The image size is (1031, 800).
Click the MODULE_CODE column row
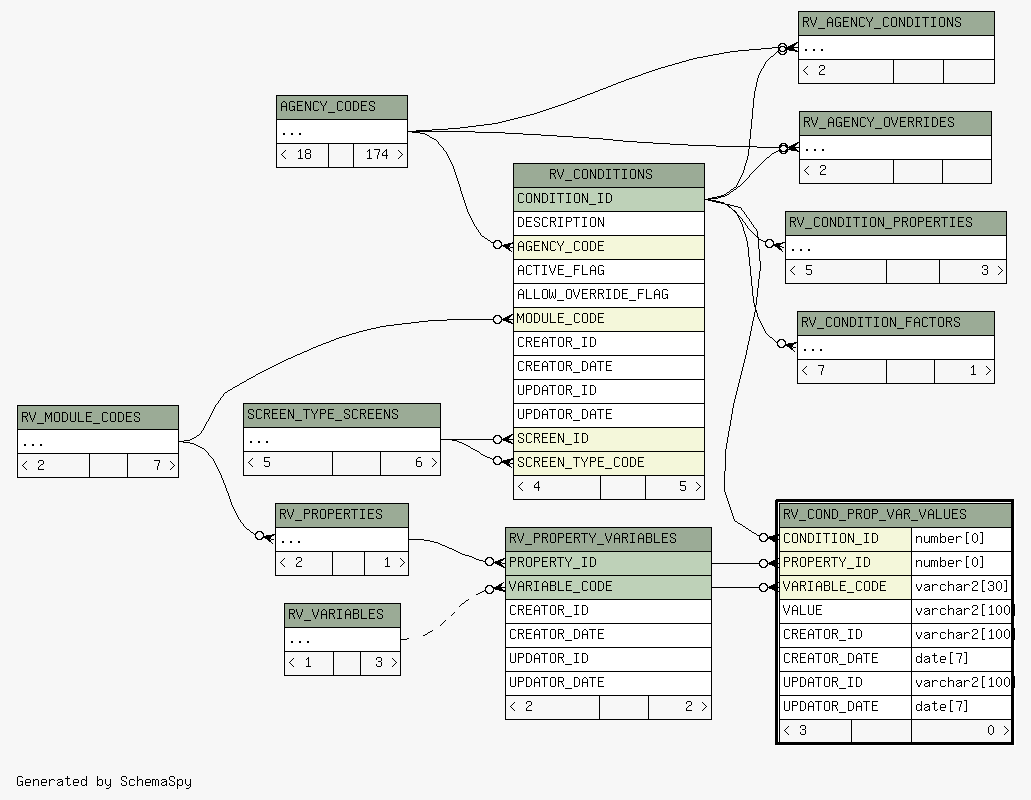pos(609,319)
